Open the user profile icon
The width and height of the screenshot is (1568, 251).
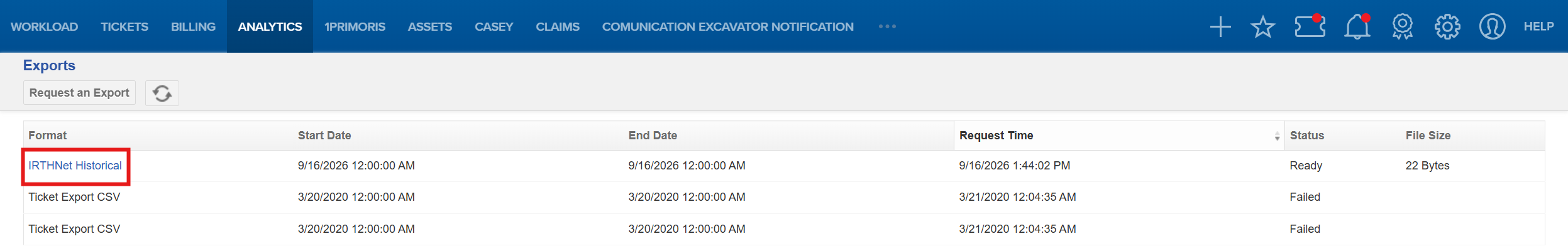coord(1492,27)
